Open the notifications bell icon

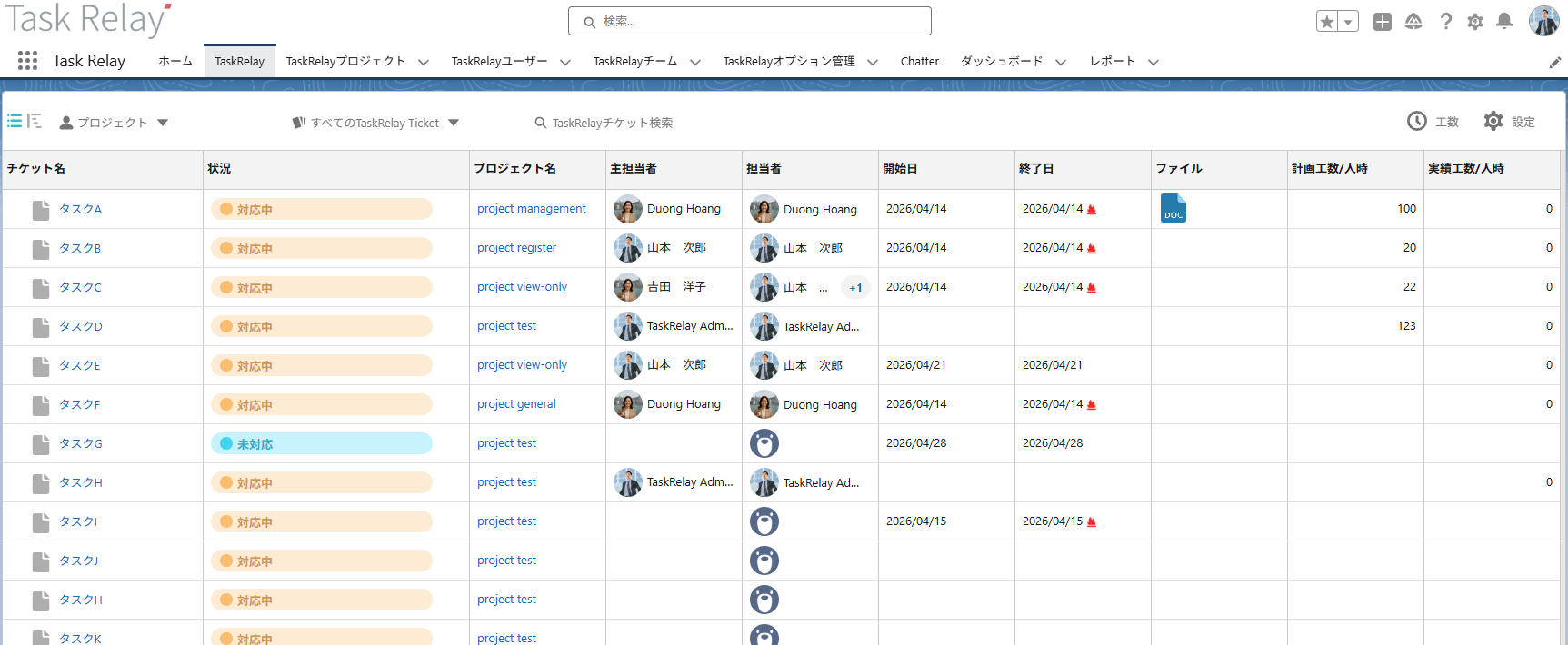pyautogui.click(x=1504, y=21)
